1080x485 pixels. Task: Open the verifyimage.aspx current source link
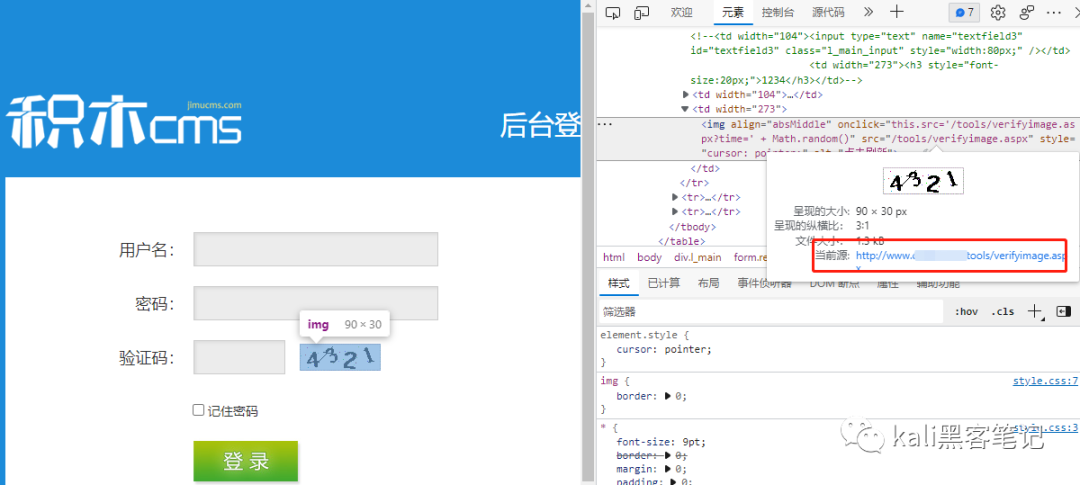(961, 256)
